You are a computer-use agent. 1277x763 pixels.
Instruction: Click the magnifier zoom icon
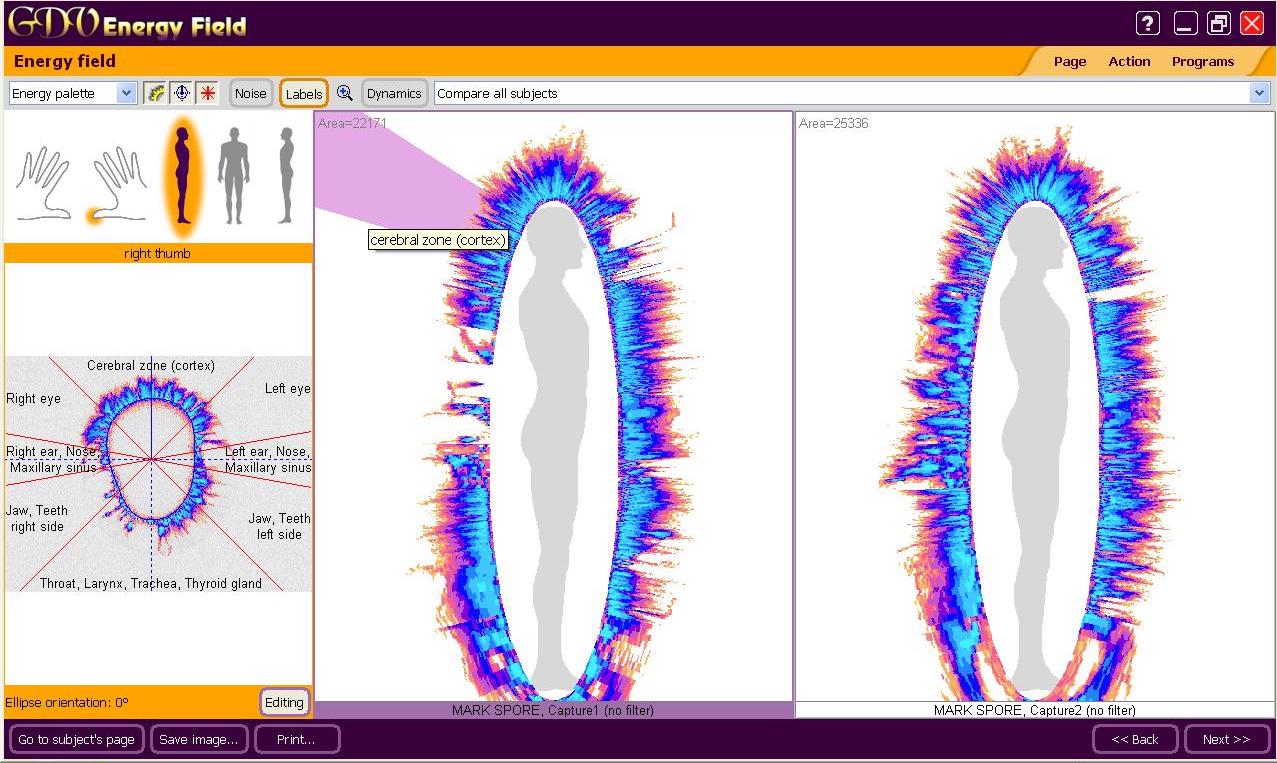pyautogui.click(x=345, y=93)
